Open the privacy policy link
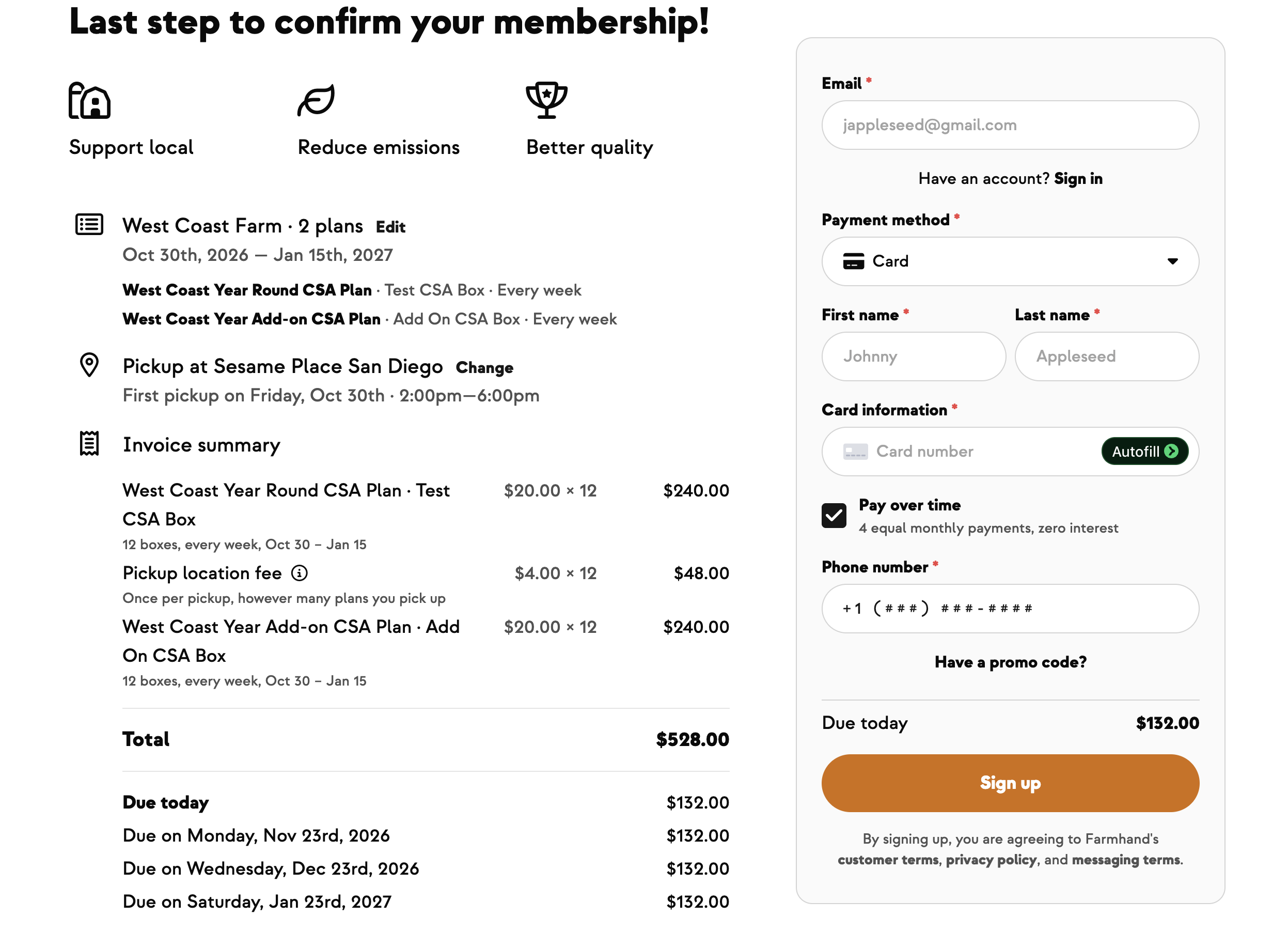The width and height of the screenshot is (1288, 932). click(991, 860)
